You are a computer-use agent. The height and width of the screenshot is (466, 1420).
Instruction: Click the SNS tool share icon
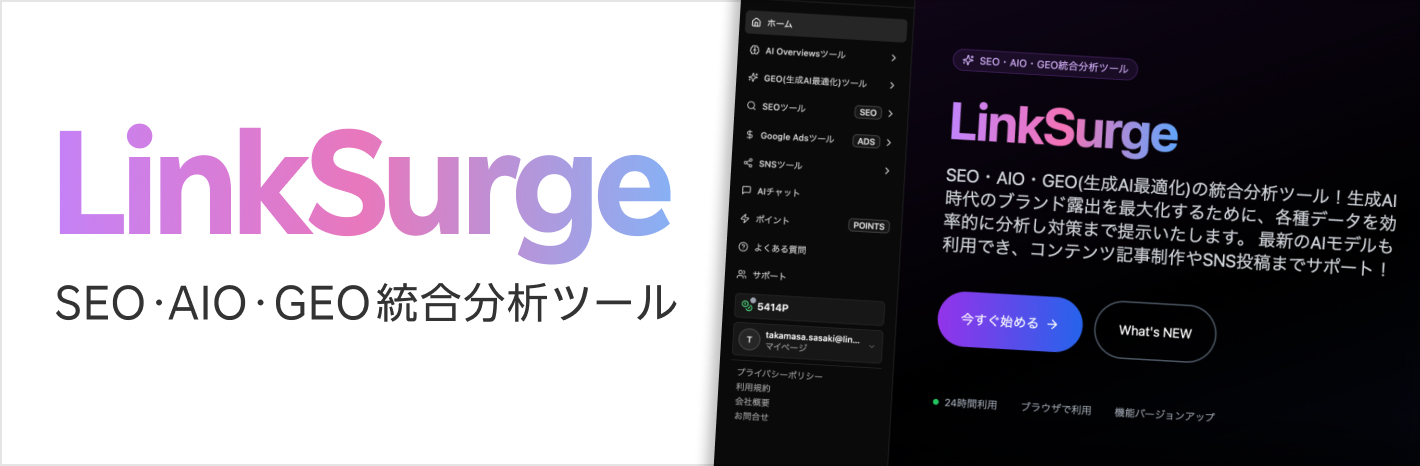click(x=748, y=163)
